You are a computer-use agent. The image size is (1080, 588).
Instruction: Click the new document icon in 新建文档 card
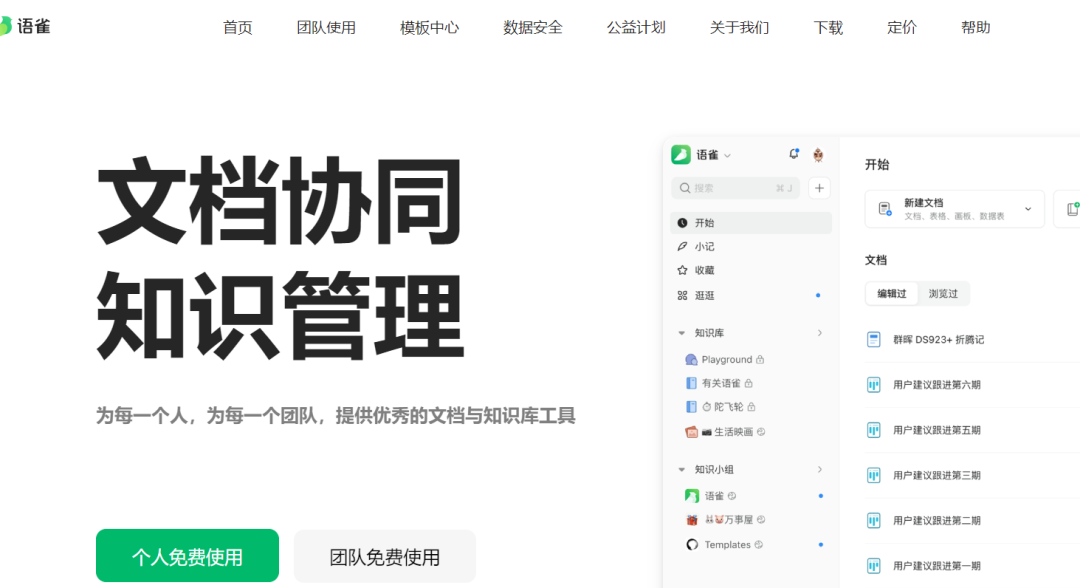(884, 209)
